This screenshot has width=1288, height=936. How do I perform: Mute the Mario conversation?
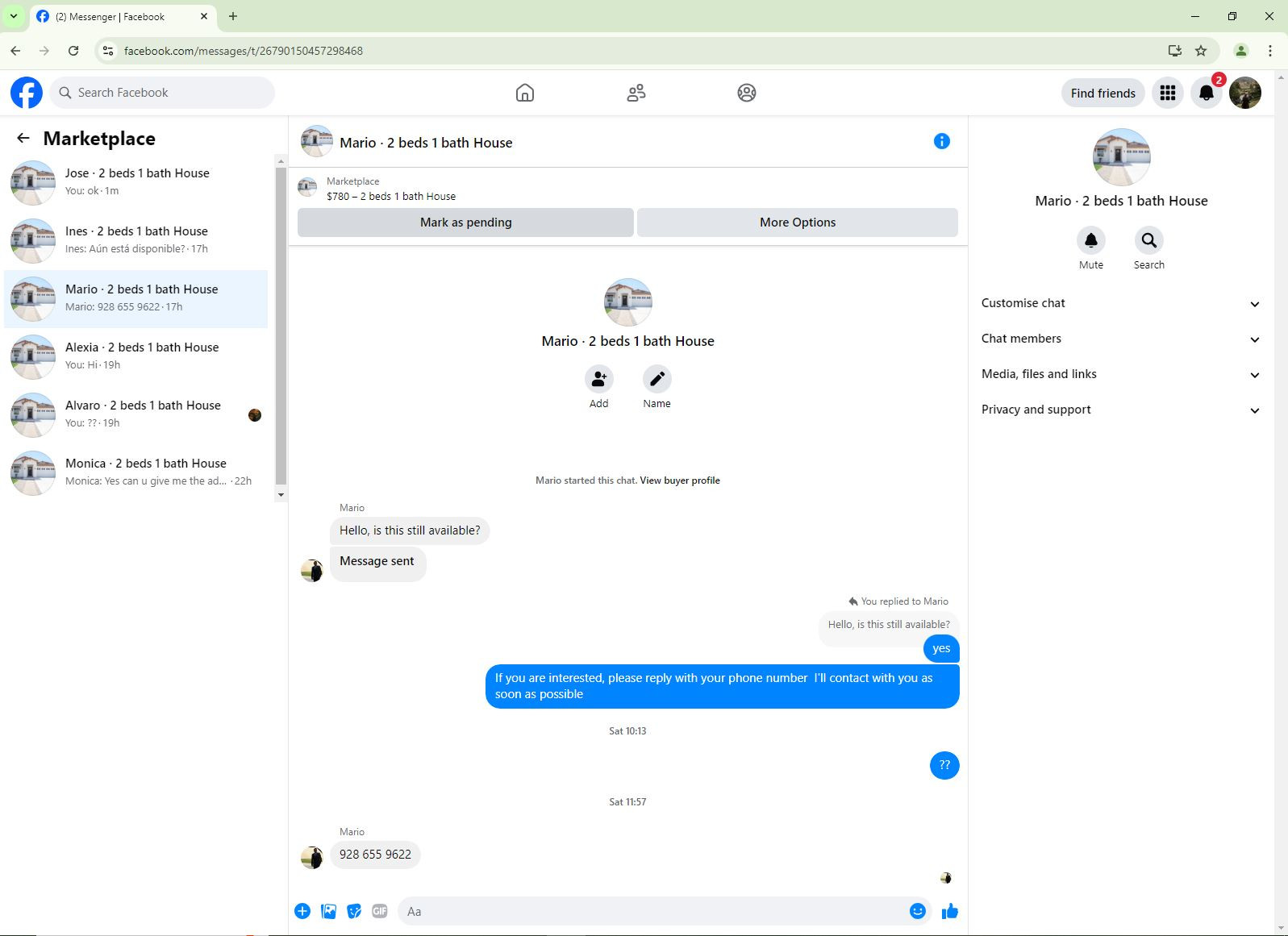coord(1091,240)
